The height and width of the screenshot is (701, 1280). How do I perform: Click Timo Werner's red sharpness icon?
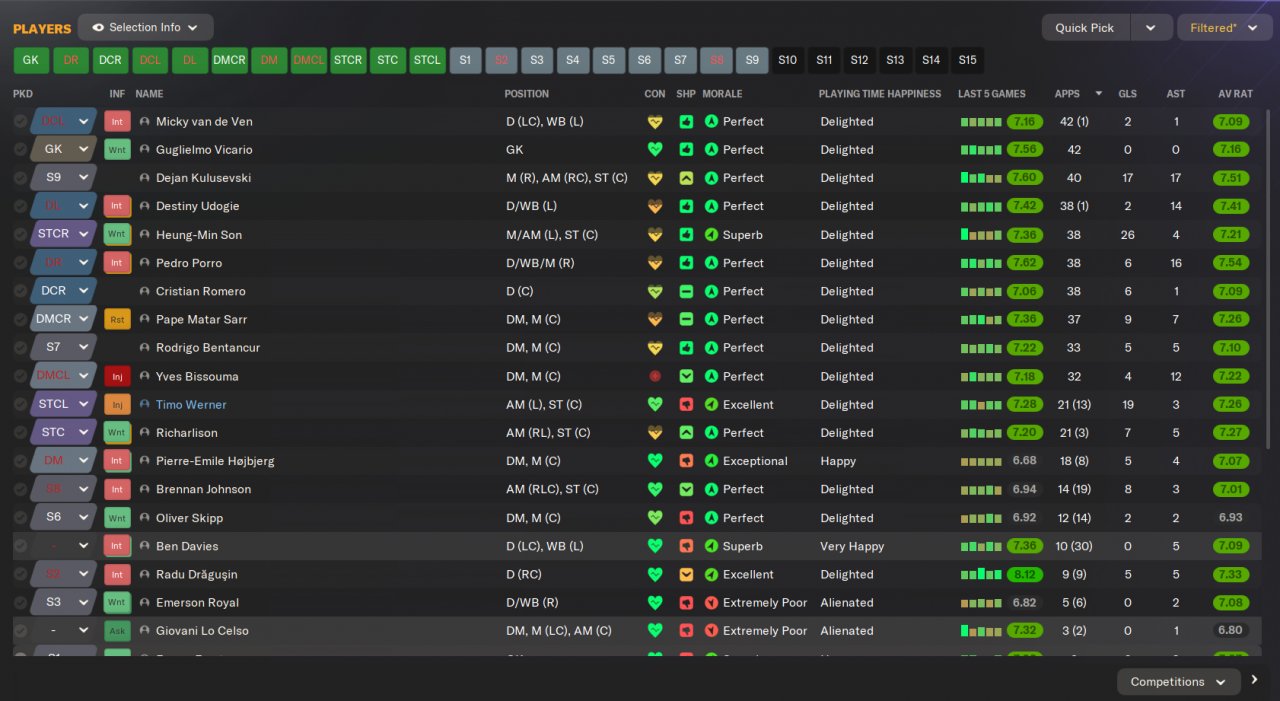686,405
